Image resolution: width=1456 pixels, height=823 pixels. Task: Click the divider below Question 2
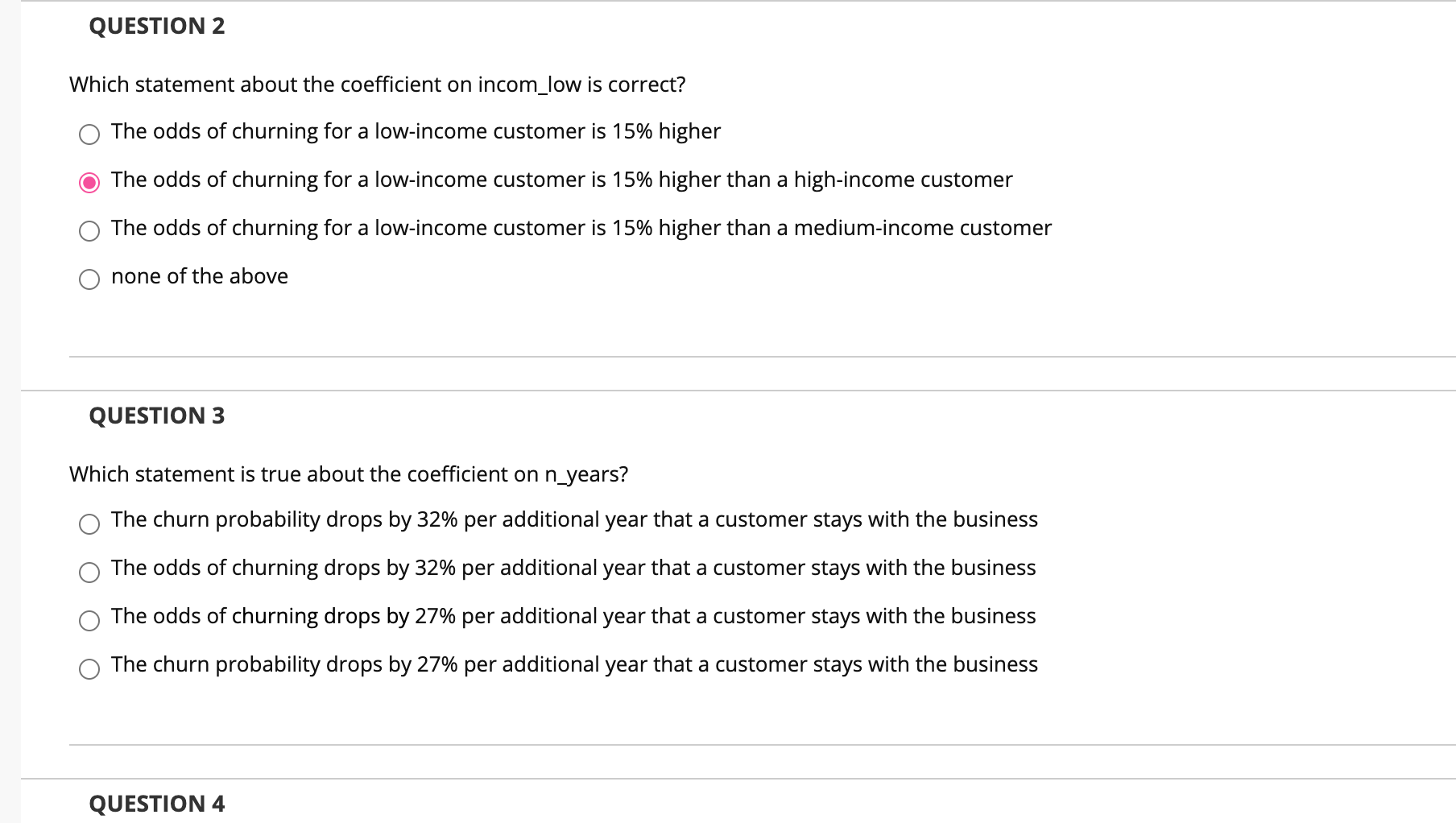pos(725,357)
